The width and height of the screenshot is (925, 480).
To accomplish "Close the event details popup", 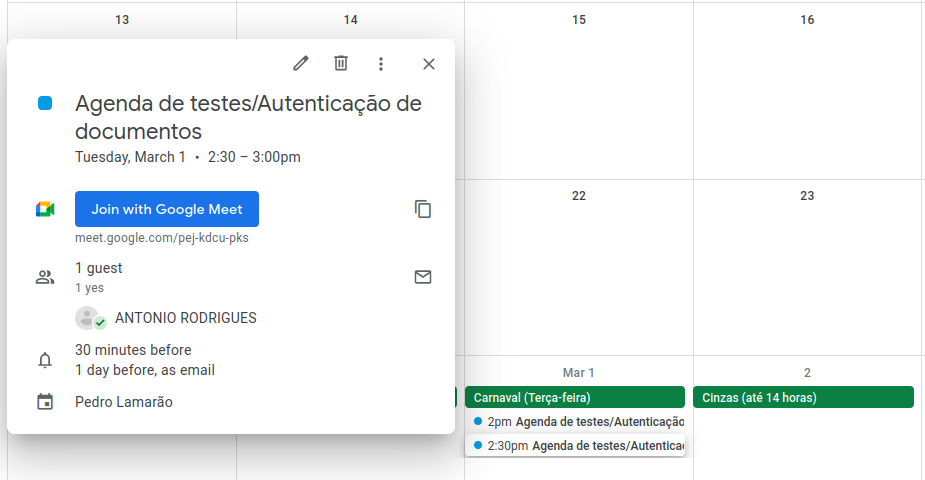I will [x=429, y=64].
